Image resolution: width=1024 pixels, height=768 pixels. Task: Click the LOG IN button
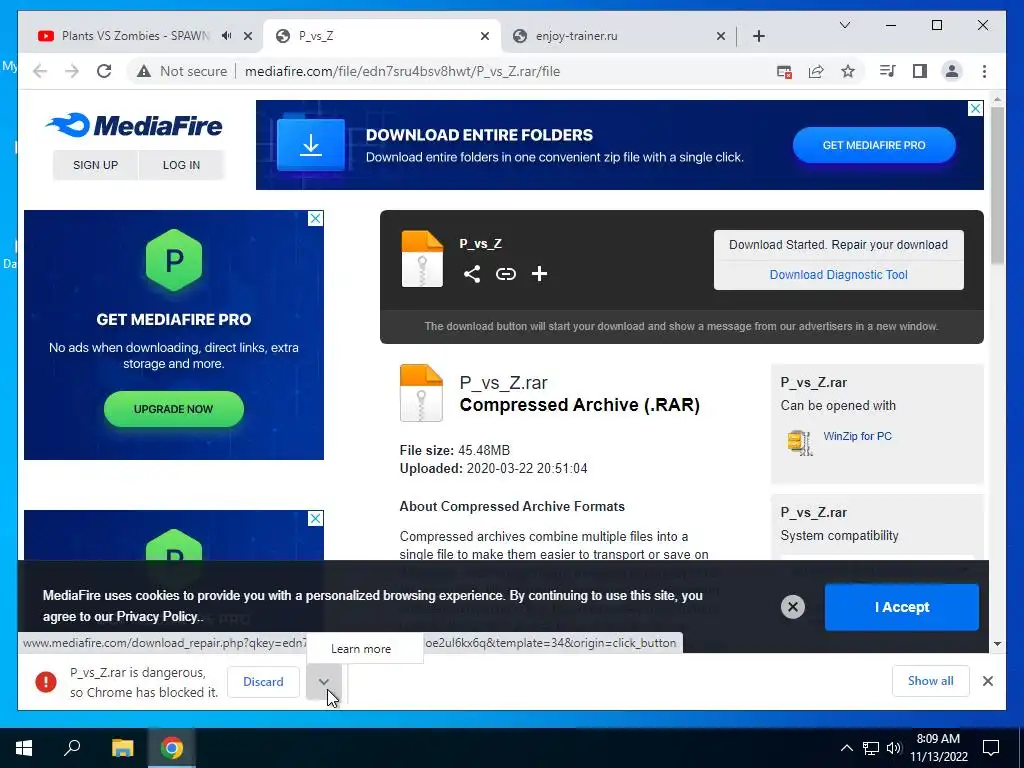tap(182, 165)
